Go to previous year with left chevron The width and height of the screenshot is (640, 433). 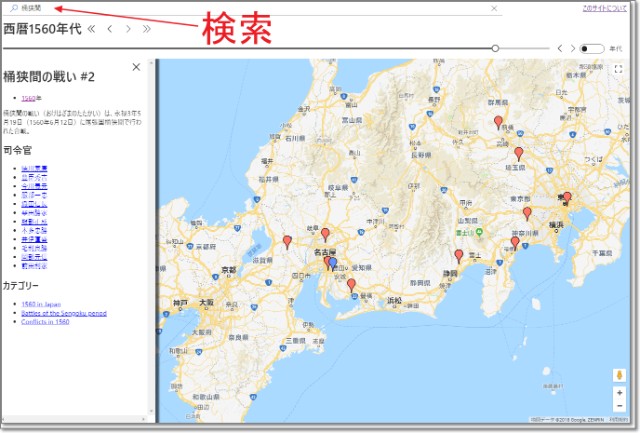point(110,29)
